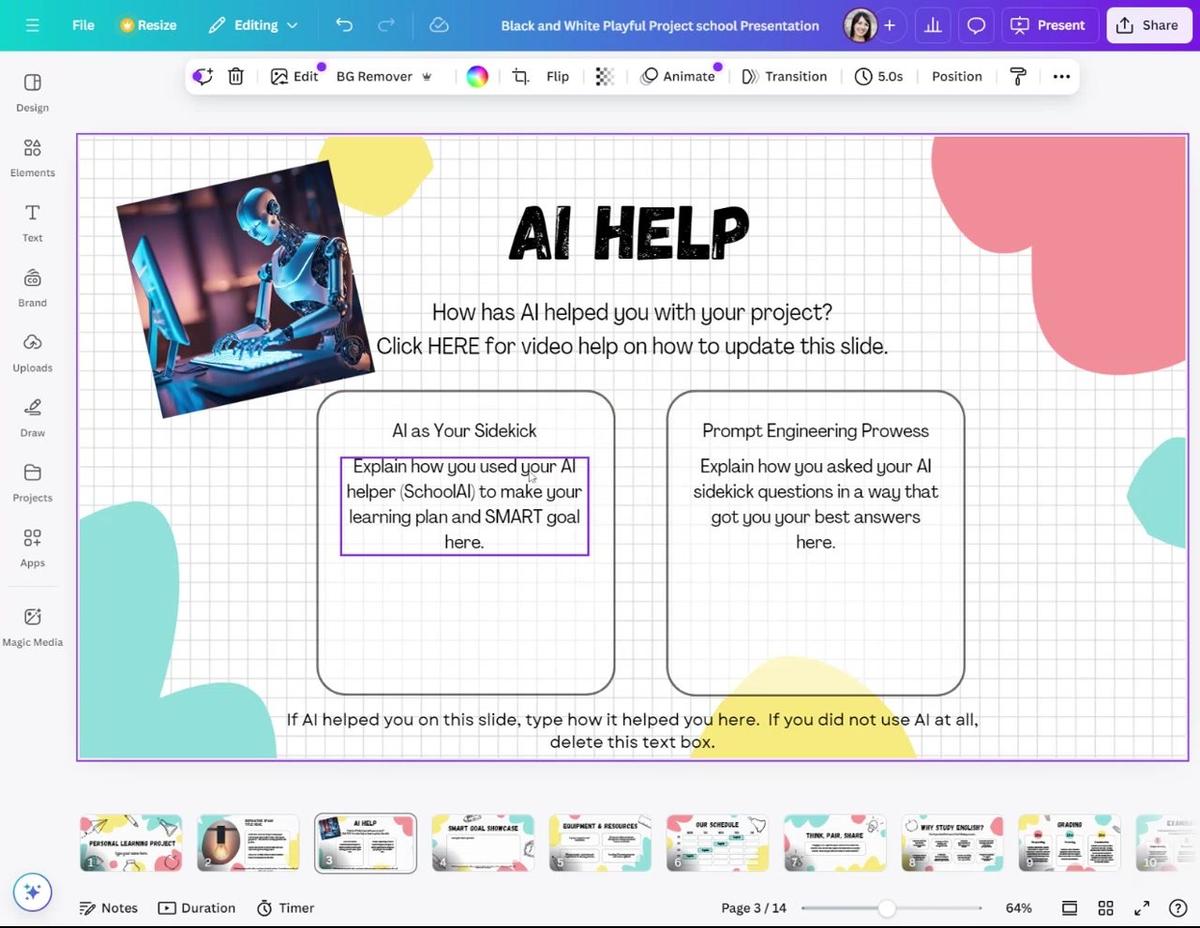Open the 64% zoom level dropdown
The height and width of the screenshot is (928, 1200).
click(1019, 908)
